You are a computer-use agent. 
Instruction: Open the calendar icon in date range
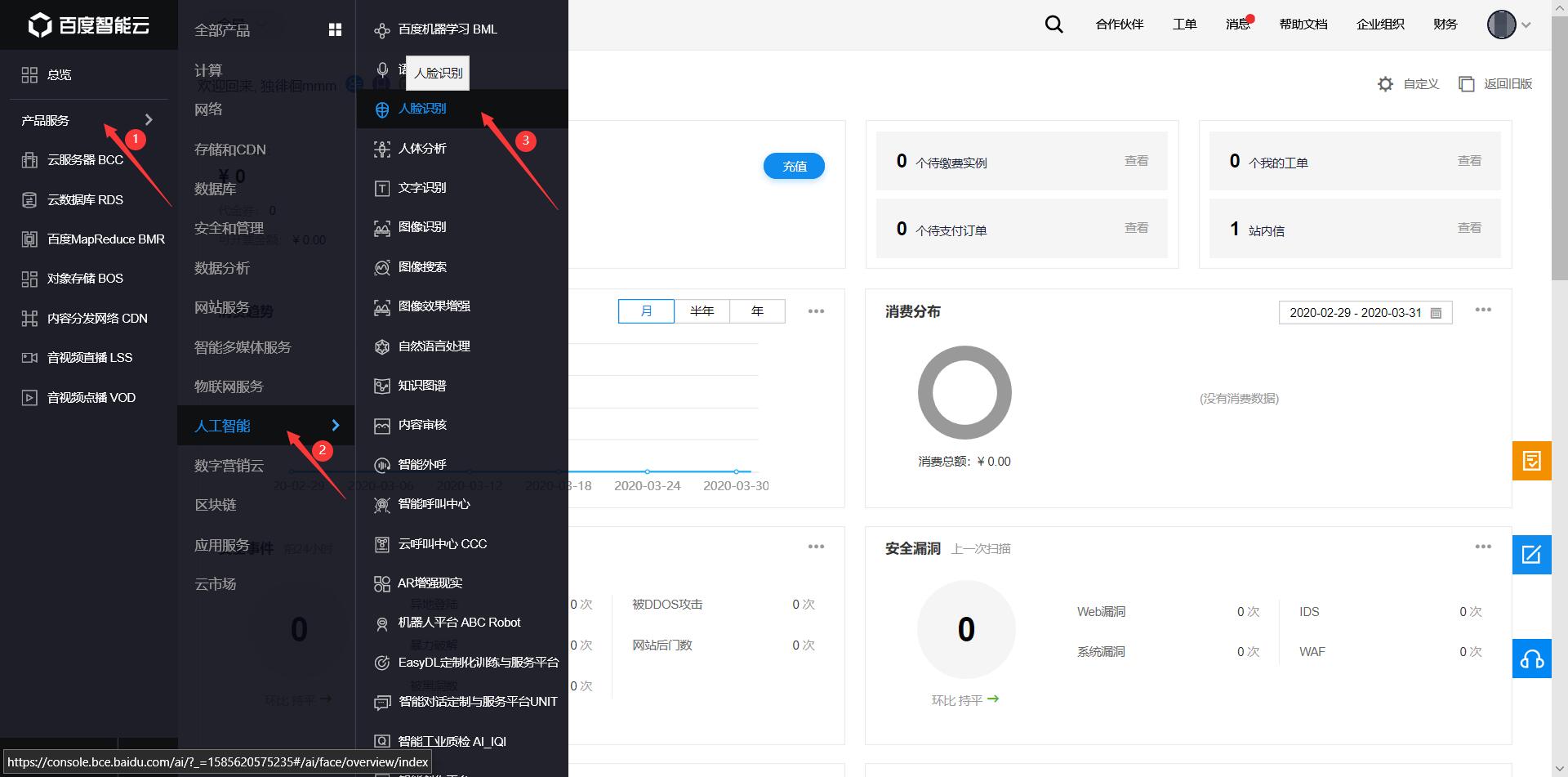(x=1436, y=313)
